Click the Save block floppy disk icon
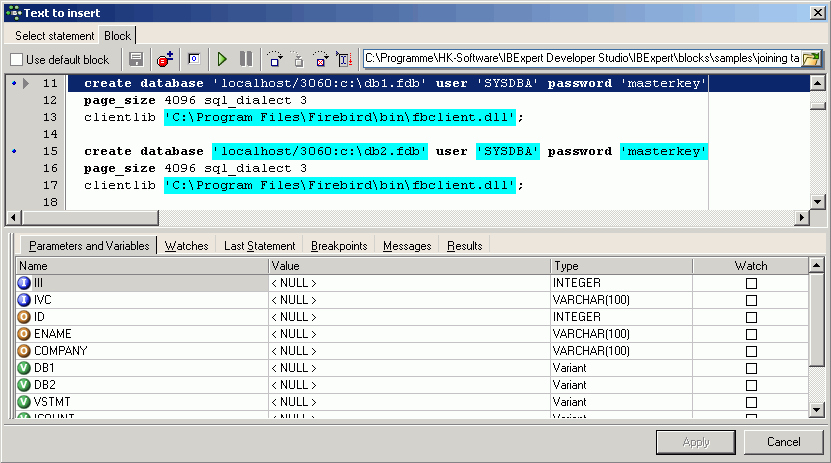Viewport: 831px width, 463px height. (x=136, y=60)
